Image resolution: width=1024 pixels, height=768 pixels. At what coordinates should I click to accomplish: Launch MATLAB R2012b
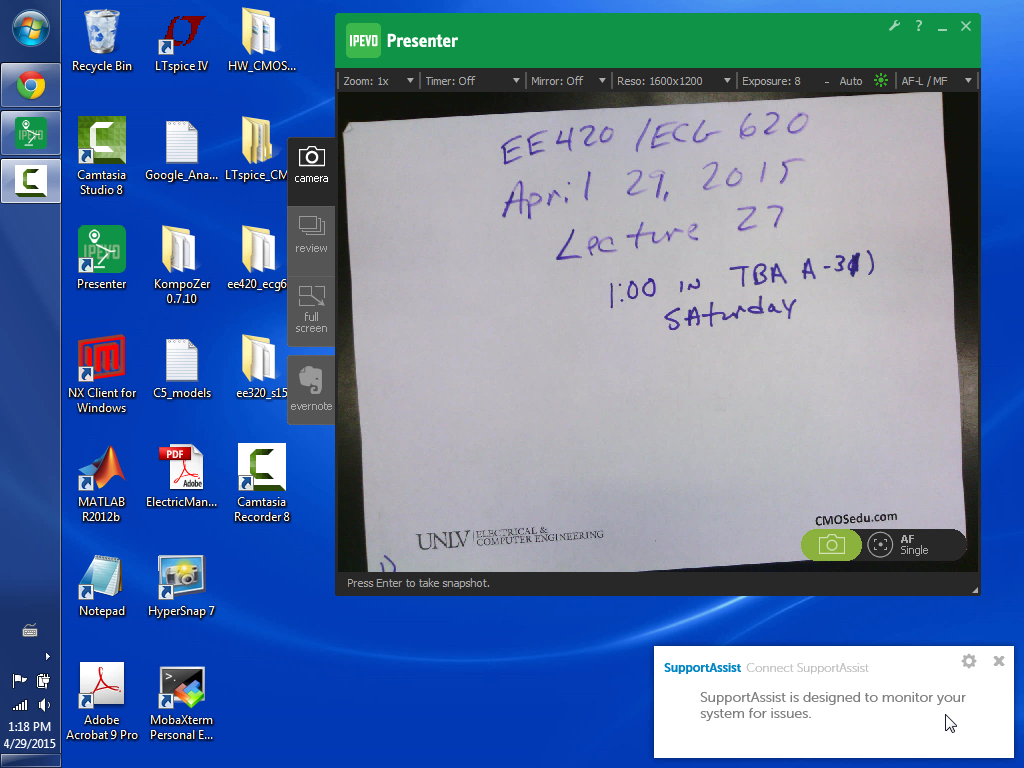click(x=101, y=484)
